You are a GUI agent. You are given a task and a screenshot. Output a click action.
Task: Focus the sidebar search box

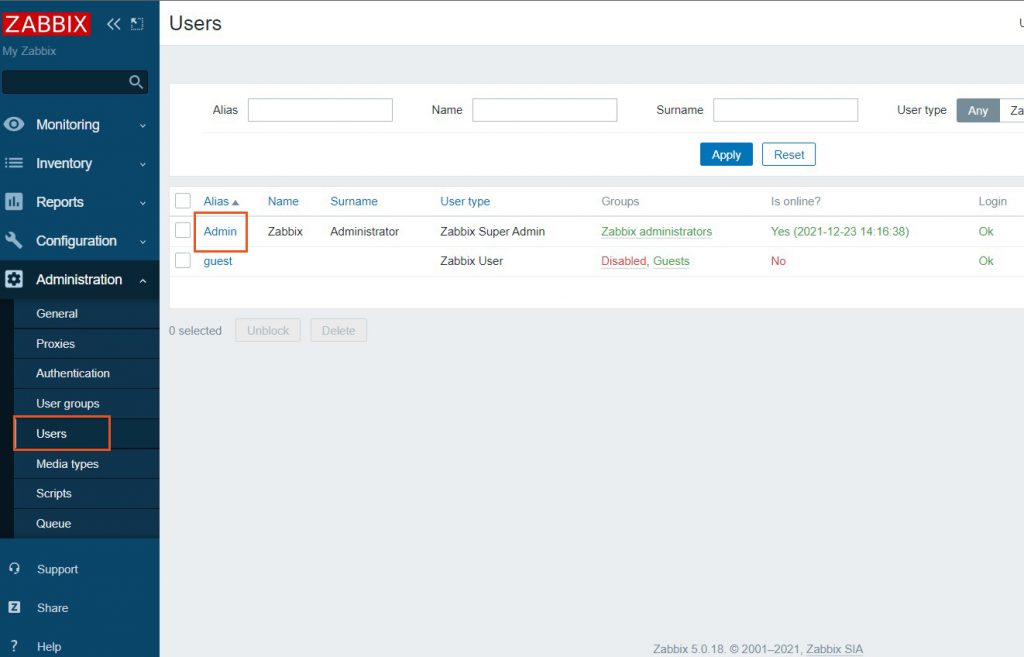point(75,82)
